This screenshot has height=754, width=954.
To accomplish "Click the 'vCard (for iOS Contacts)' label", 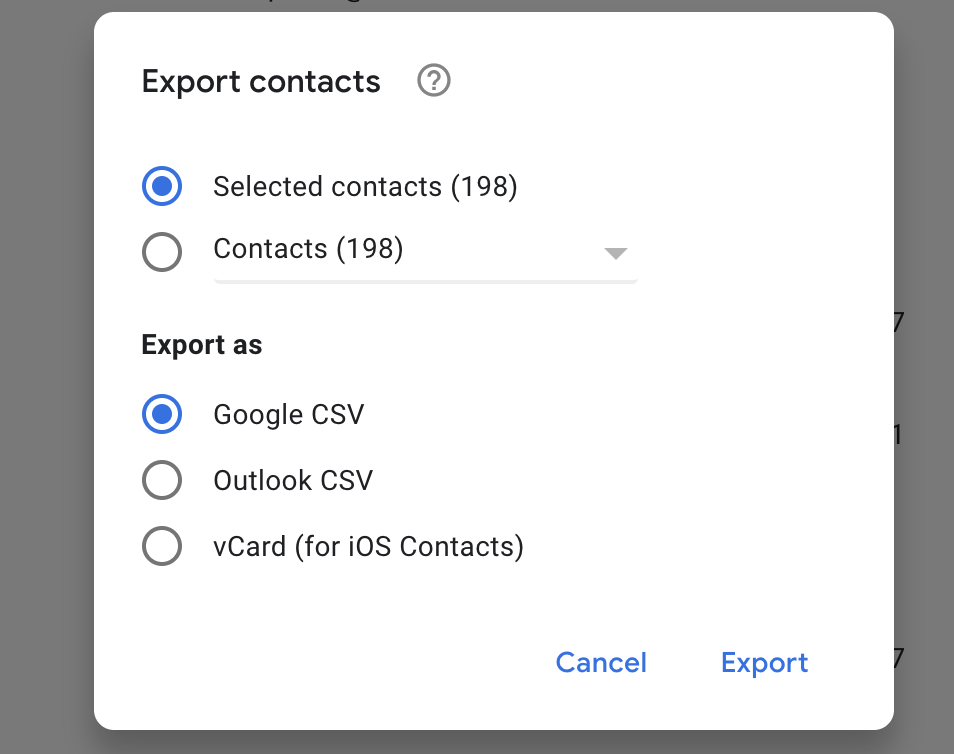I will (368, 546).
